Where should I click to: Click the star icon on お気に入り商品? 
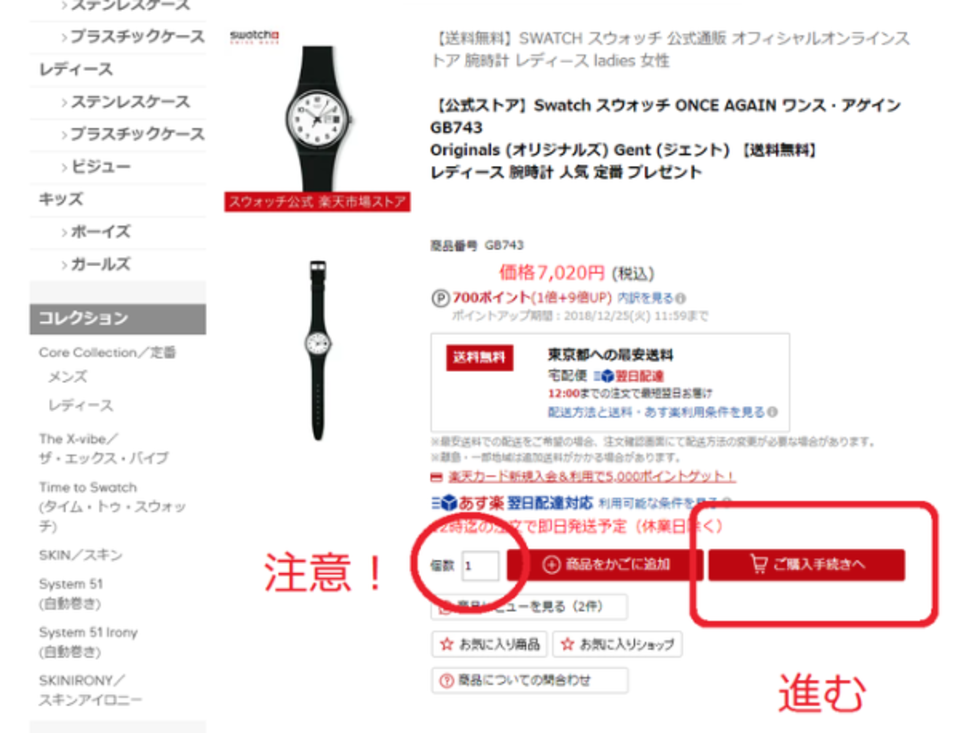click(x=447, y=644)
